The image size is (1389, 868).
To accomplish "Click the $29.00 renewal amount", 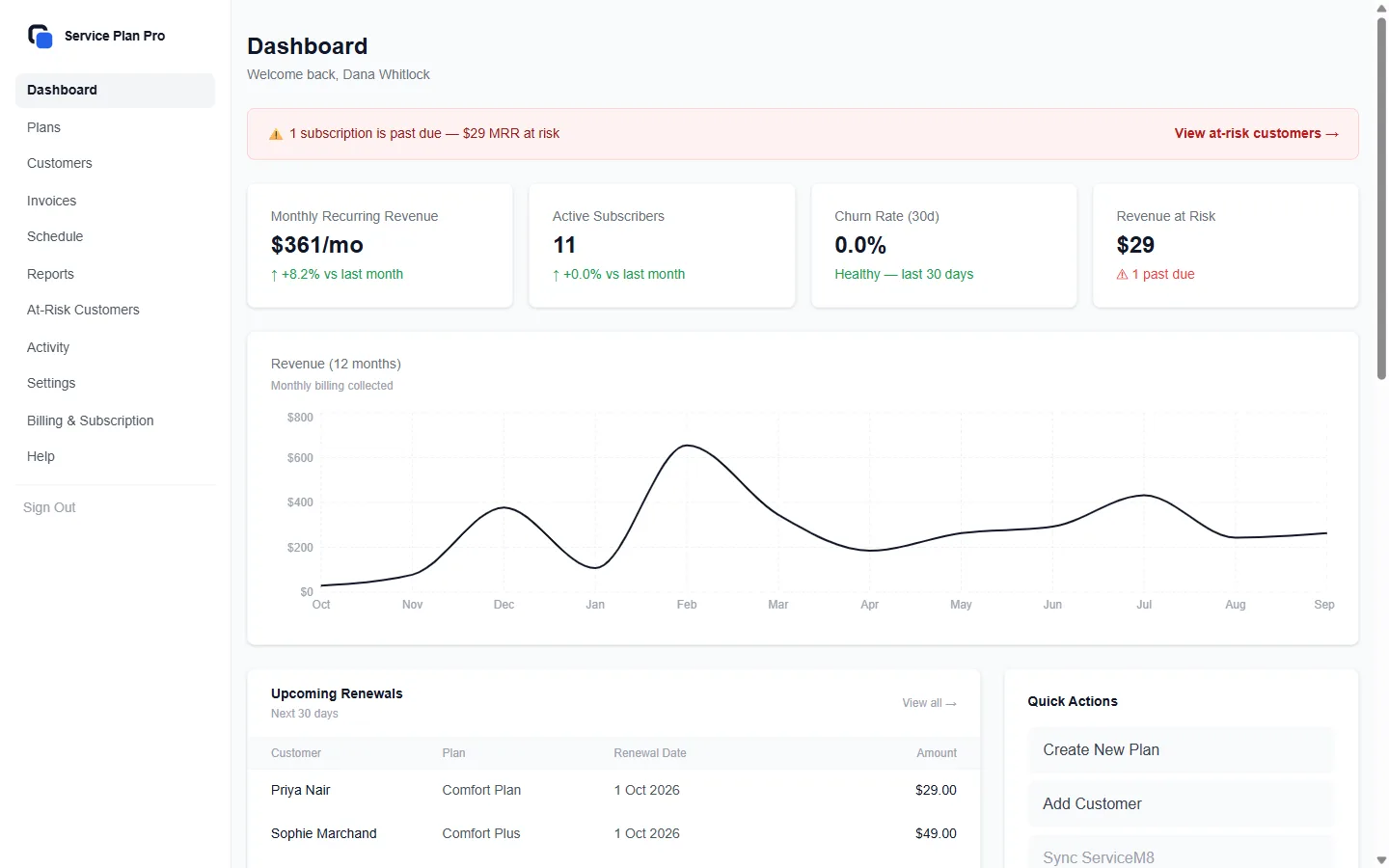I will tap(936, 791).
